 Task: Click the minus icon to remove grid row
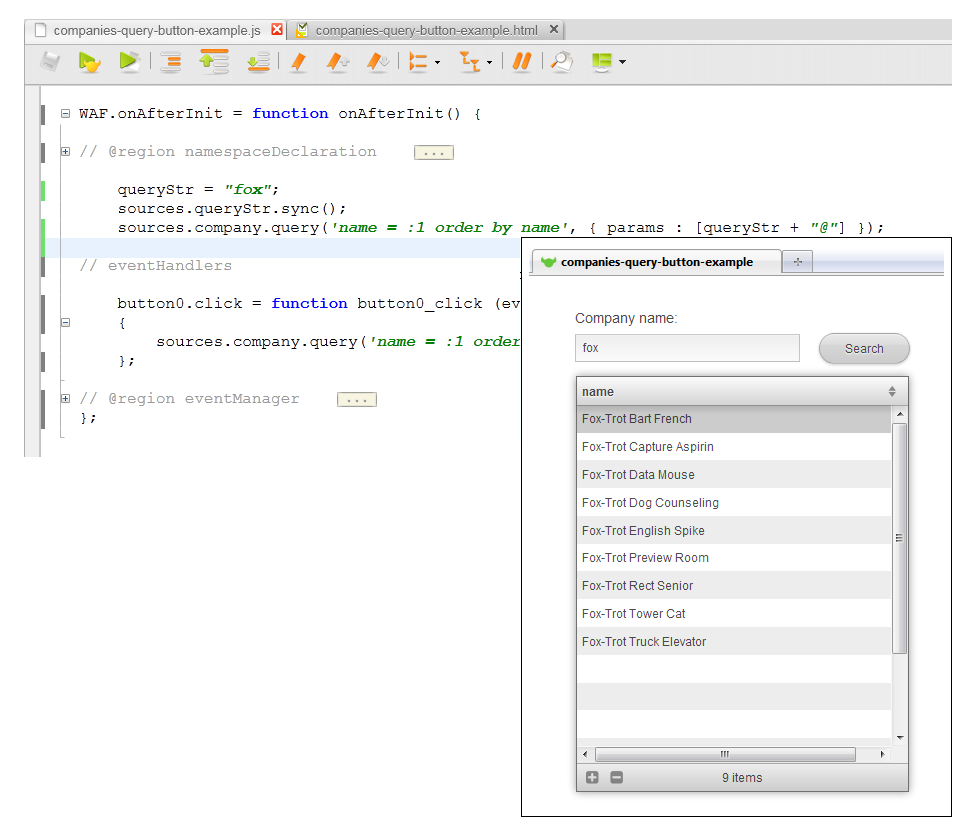pyautogui.click(x=616, y=777)
